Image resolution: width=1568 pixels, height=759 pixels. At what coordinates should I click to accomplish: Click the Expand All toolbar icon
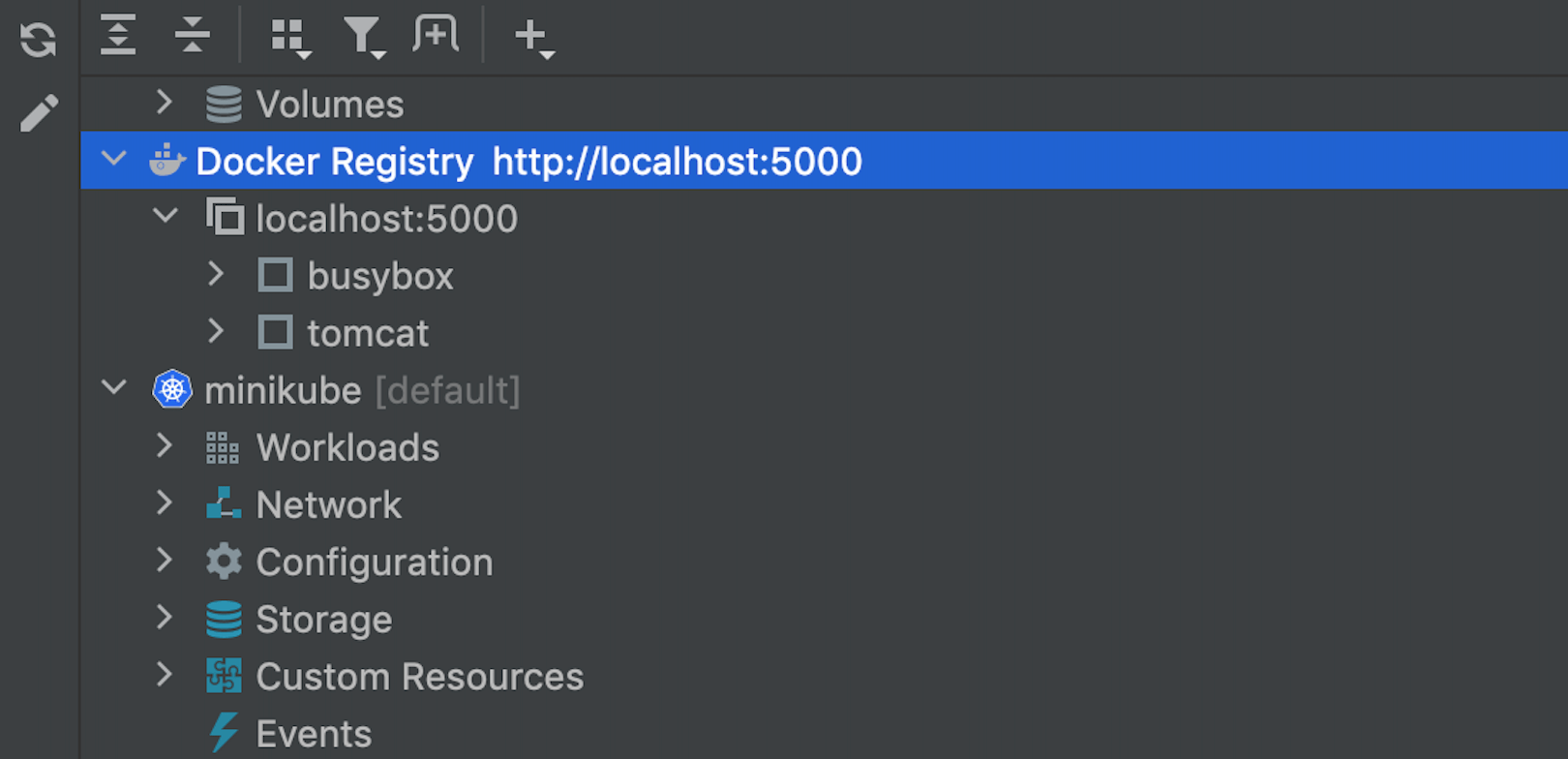click(118, 36)
